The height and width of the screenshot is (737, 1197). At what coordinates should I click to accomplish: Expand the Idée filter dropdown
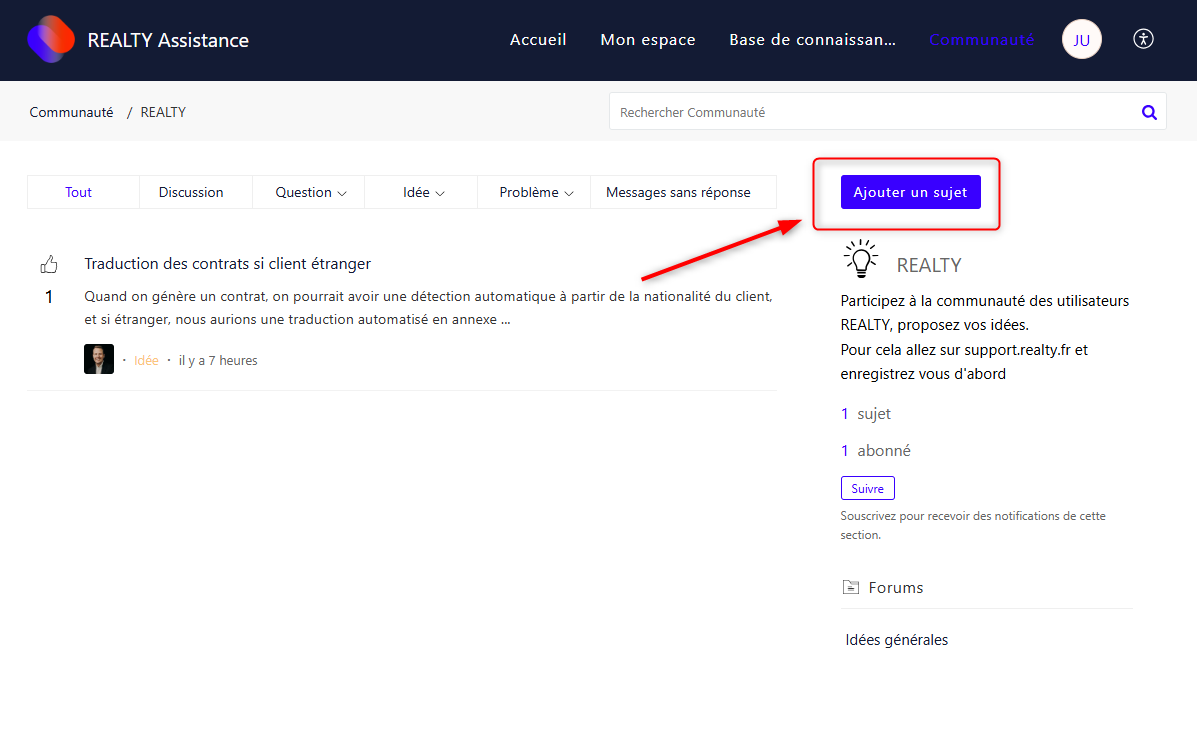[x=423, y=192]
